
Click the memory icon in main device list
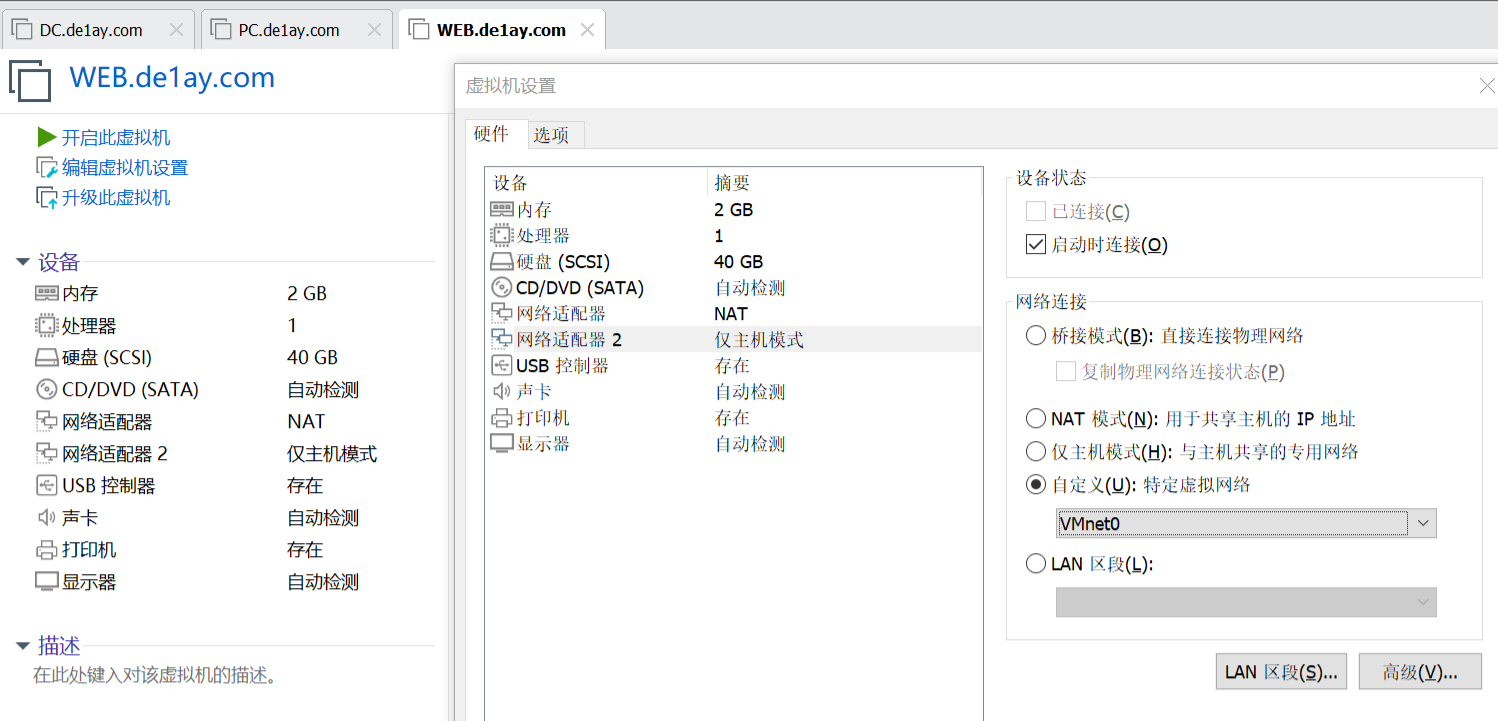[47, 294]
